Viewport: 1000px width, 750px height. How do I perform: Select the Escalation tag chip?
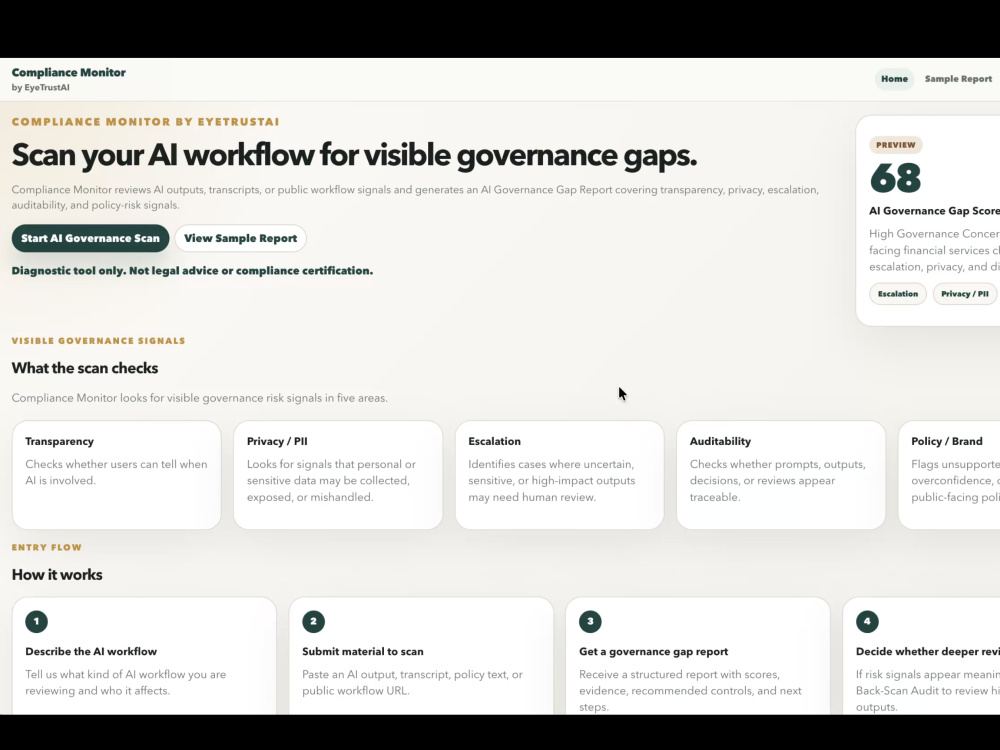coord(897,294)
